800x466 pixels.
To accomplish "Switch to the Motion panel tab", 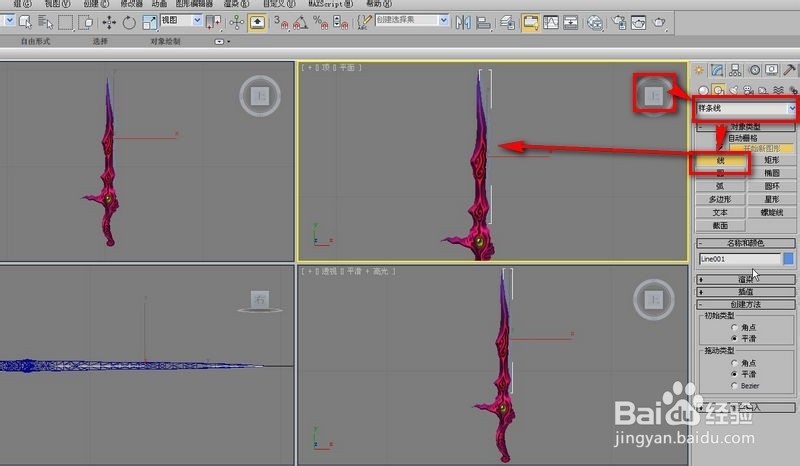I will (x=754, y=70).
